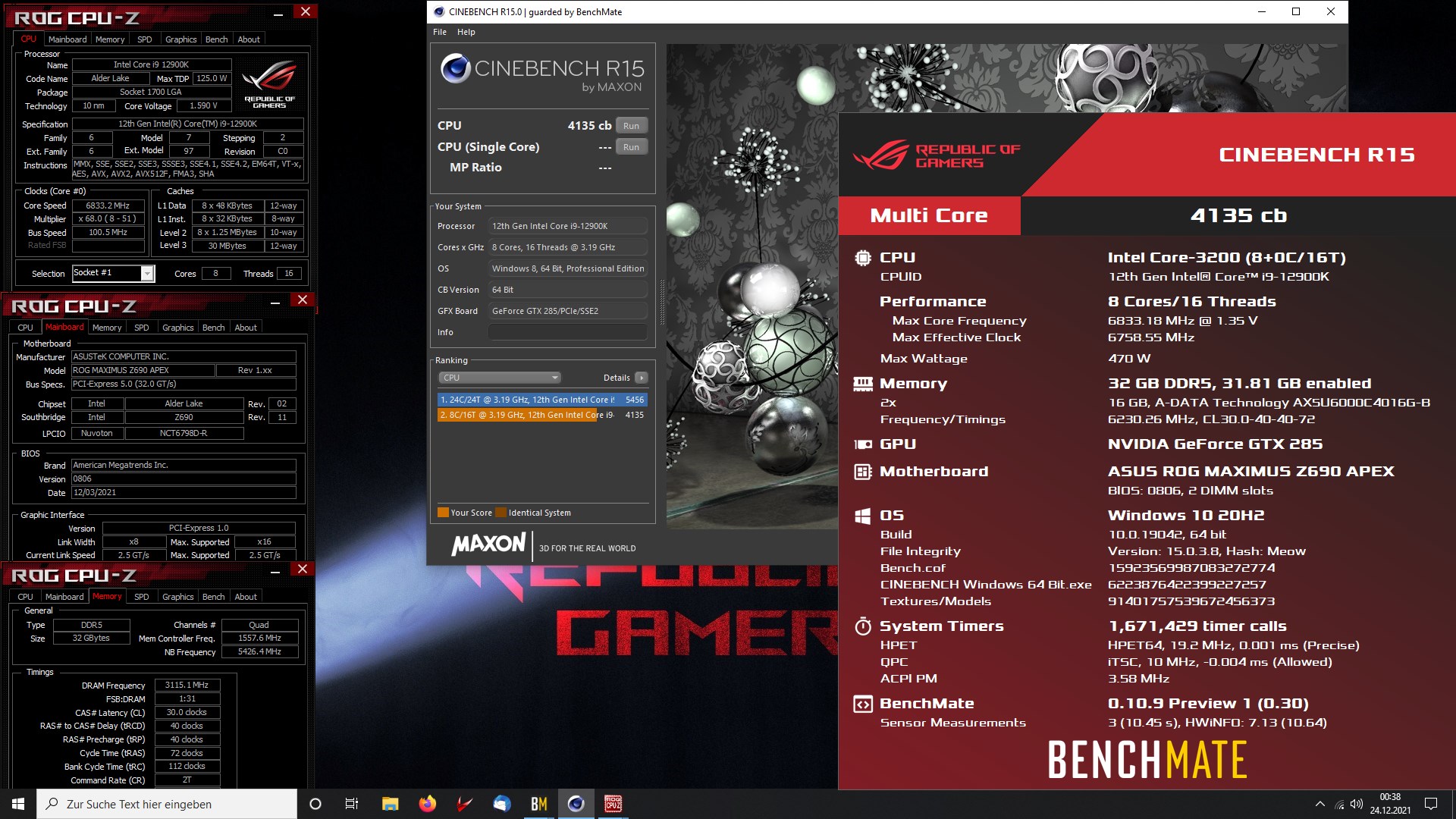Open the Windows Start menu
Image resolution: width=1456 pixels, height=819 pixels.
pos(18,804)
